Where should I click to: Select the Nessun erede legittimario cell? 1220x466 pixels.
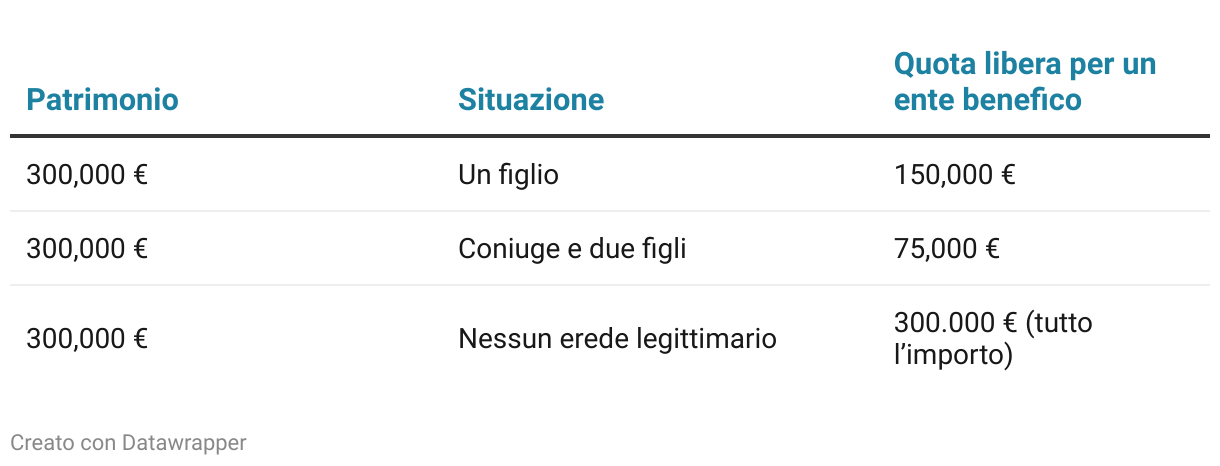[617, 339]
